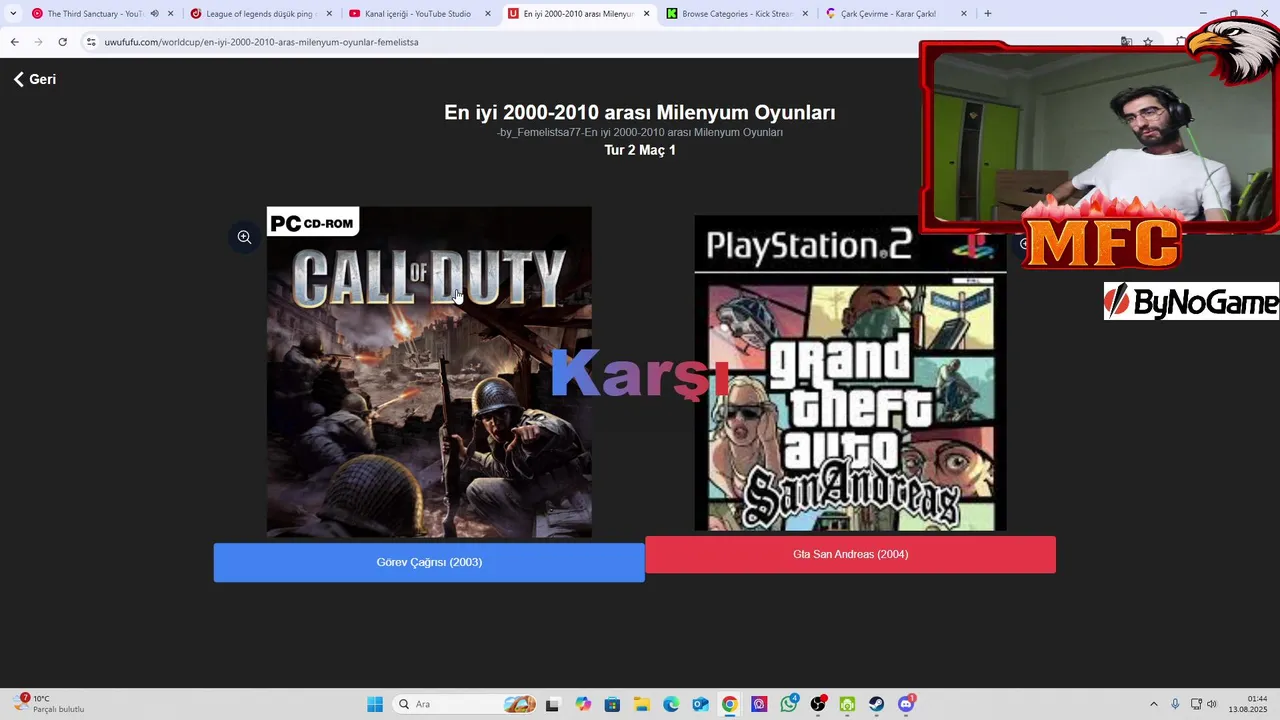Launch Copilot from taskbar

pyautogui.click(x=583, y=704)
